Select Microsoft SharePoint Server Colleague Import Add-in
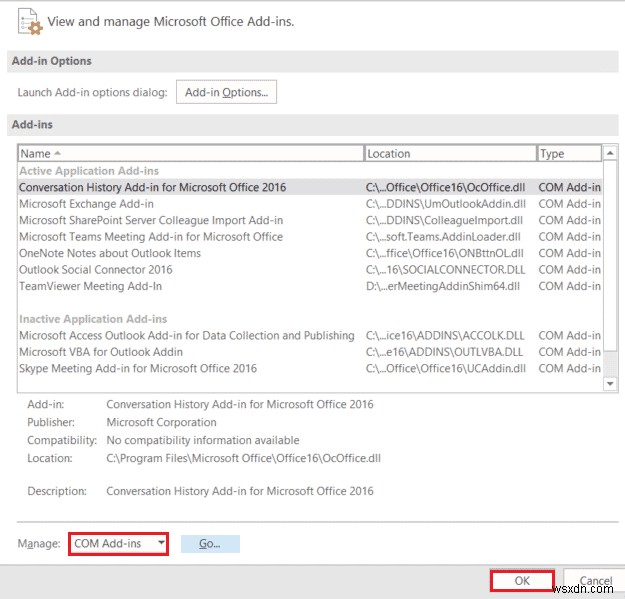This screenshot has height=599, width=625. point(310,220)
